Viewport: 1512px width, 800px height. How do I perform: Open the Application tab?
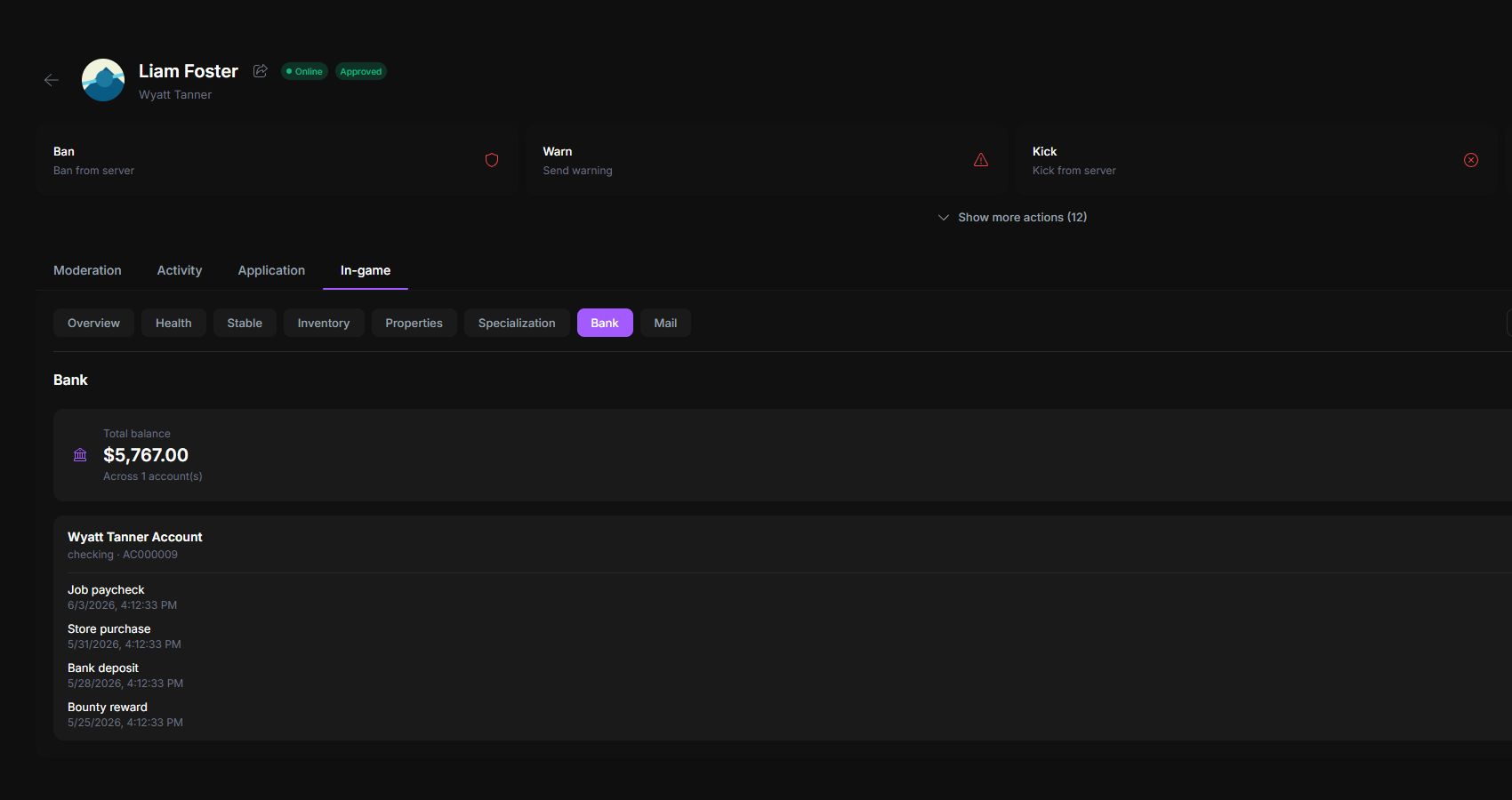tap(271, 270)
